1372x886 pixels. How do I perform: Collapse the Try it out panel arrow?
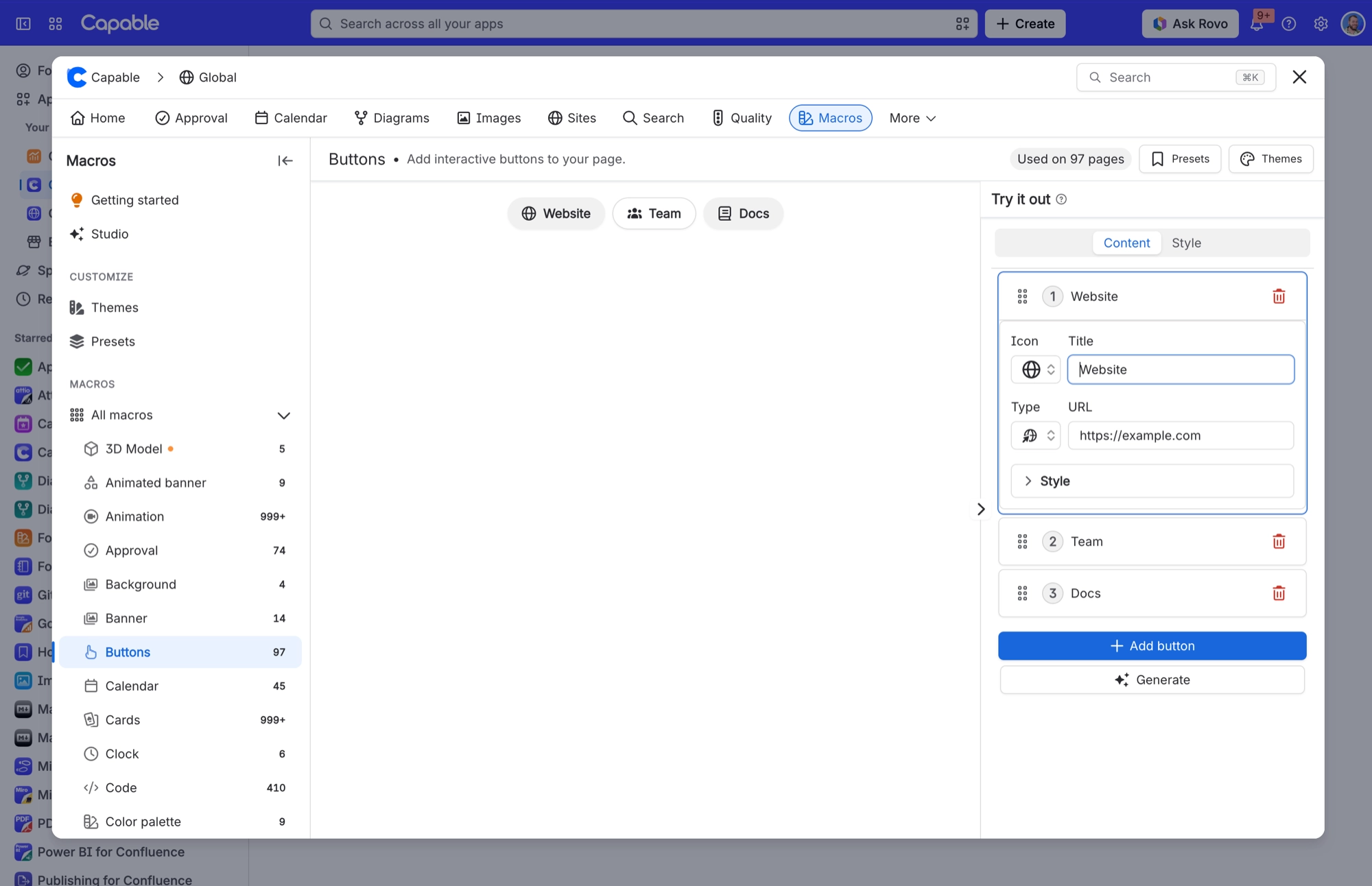tap(981, 509)
